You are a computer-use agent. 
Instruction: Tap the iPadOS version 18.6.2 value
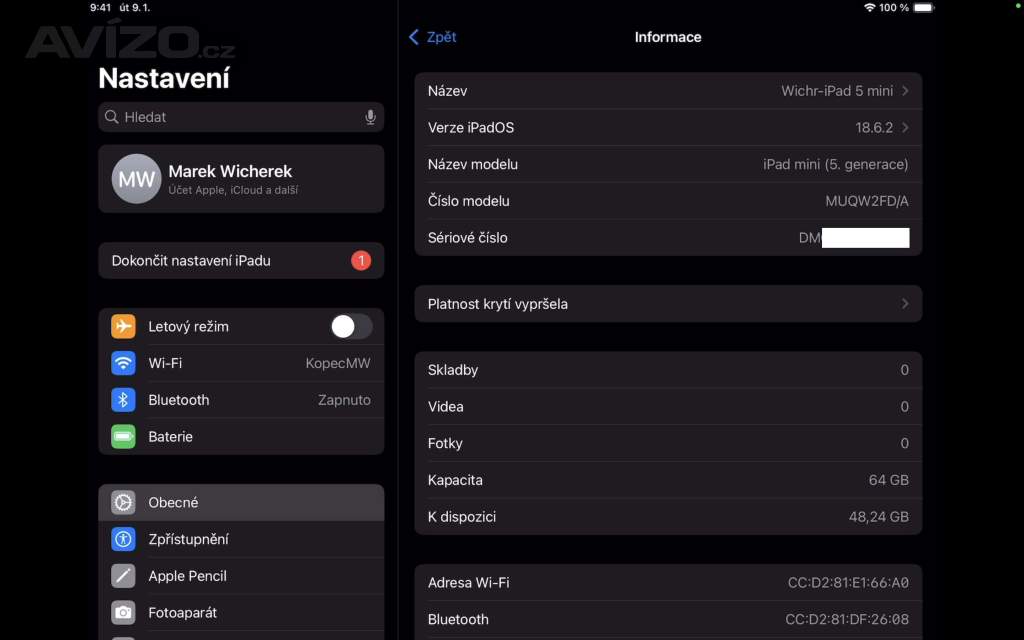point(874,127)
